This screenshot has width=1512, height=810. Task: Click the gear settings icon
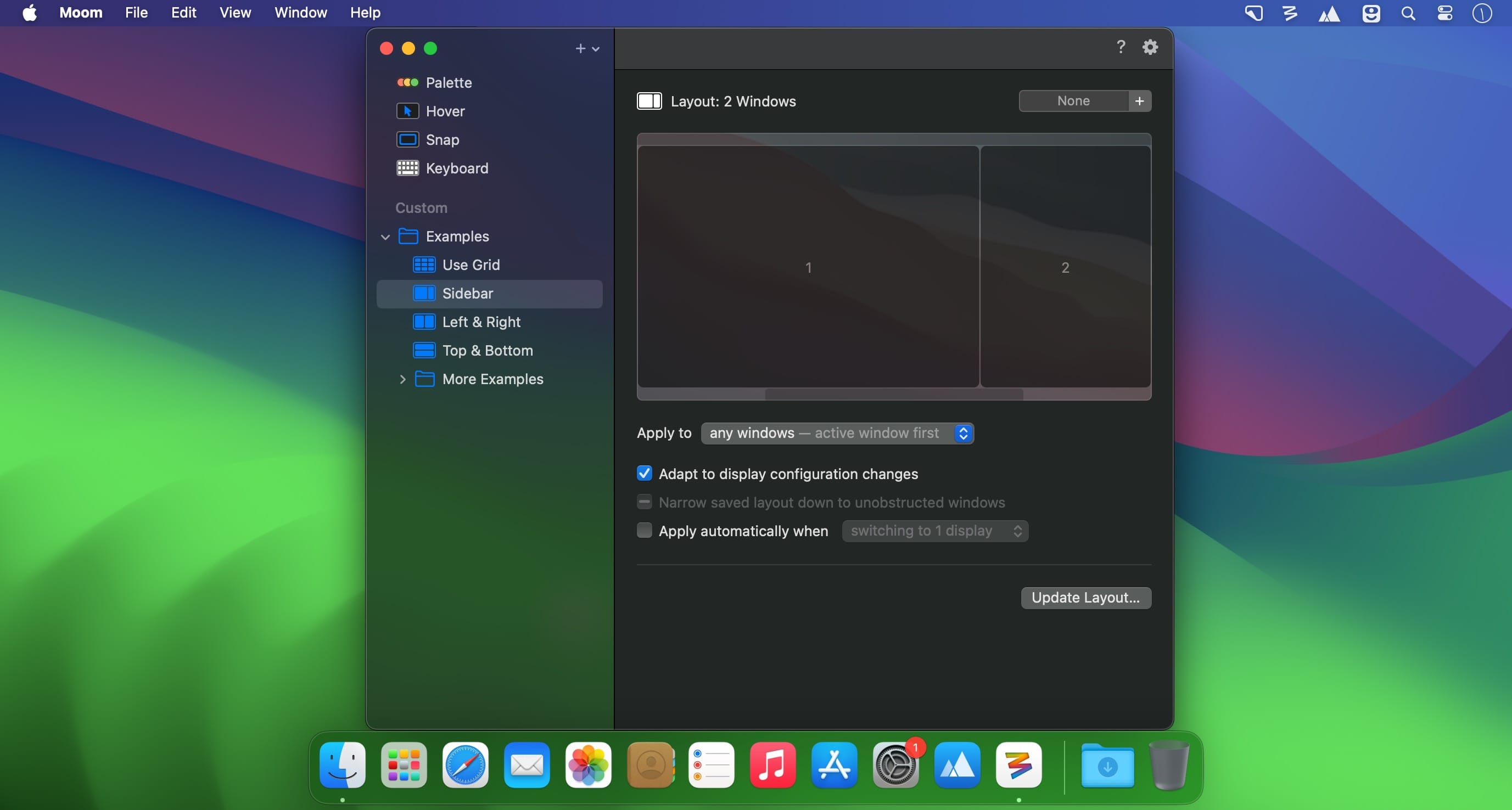1150,47
